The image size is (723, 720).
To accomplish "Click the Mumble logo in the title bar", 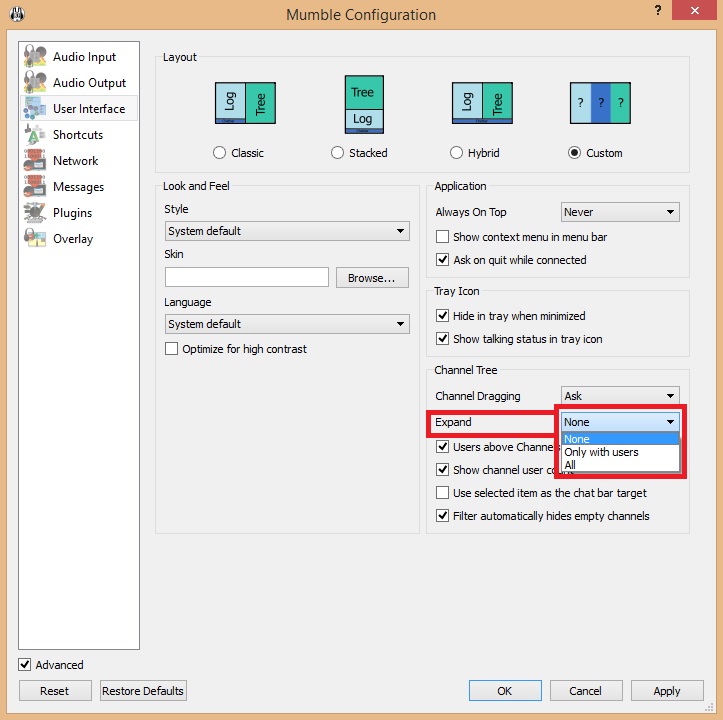I will (17, 14).
